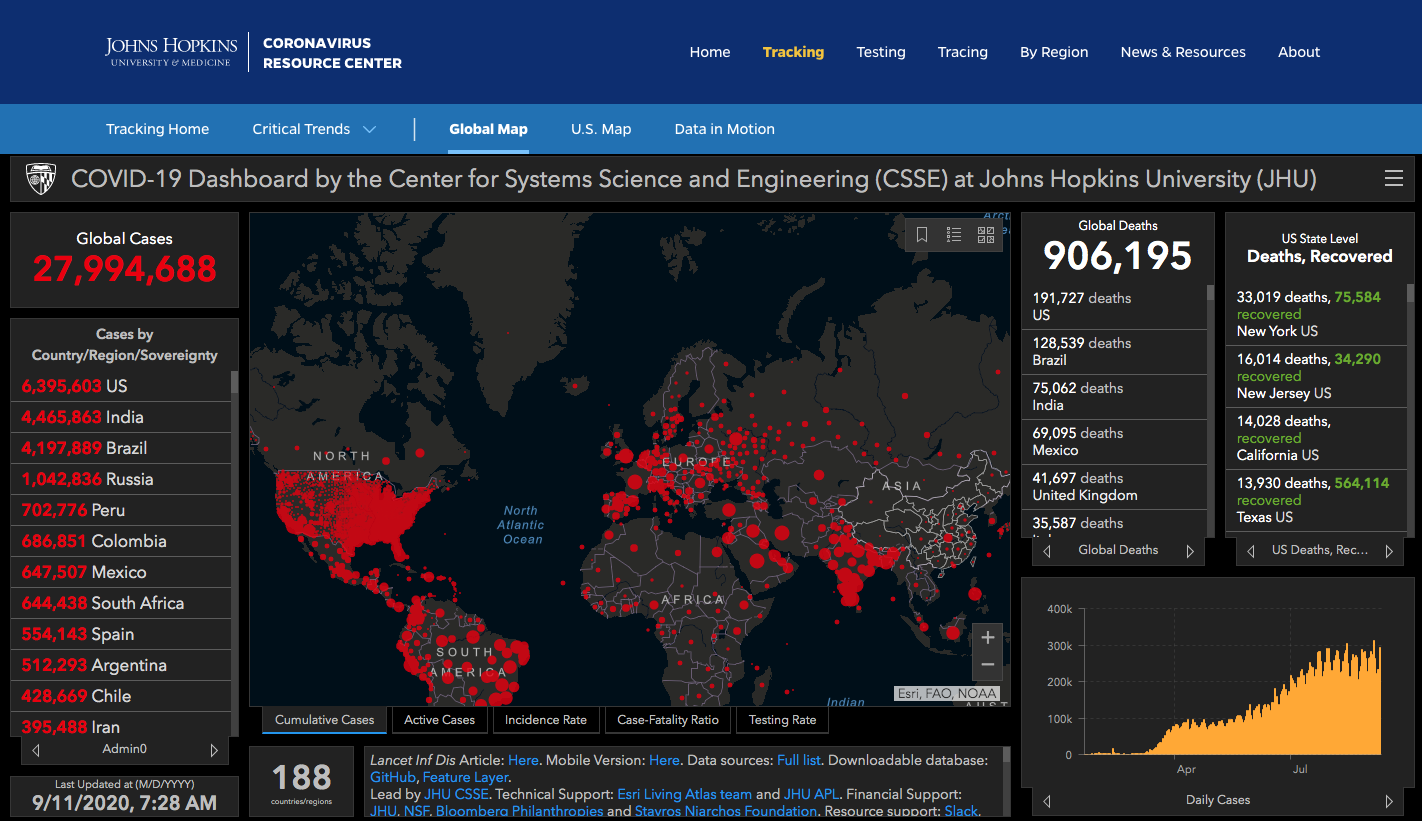Open the dashboard hamburger menu
This screenshot has height=821, width=1422.
tap(1393, 179)
